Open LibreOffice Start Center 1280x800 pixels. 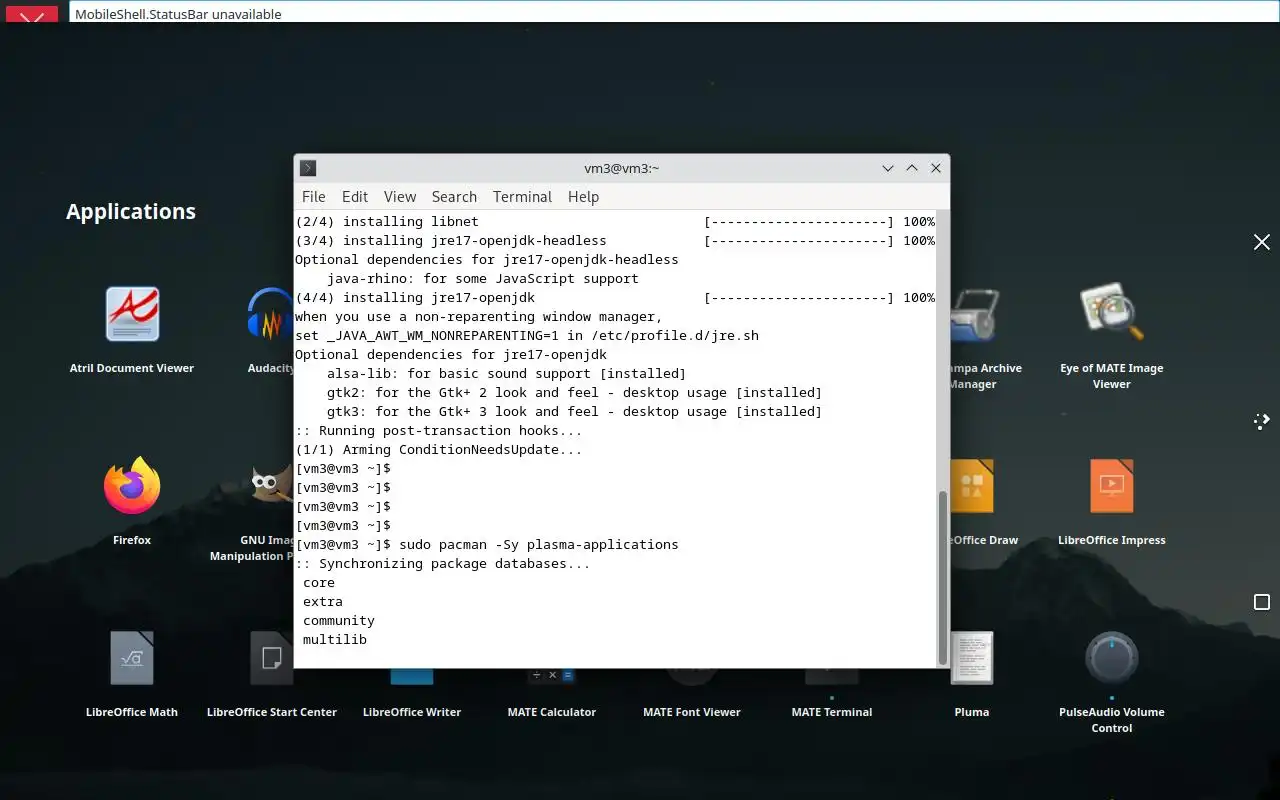272,658
